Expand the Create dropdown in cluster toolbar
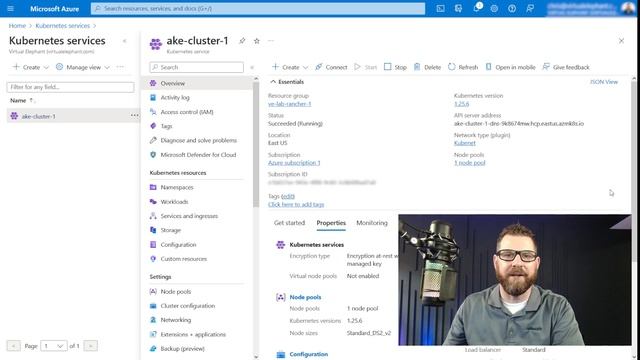Screen dimensions: 640x360 [290, 67]
